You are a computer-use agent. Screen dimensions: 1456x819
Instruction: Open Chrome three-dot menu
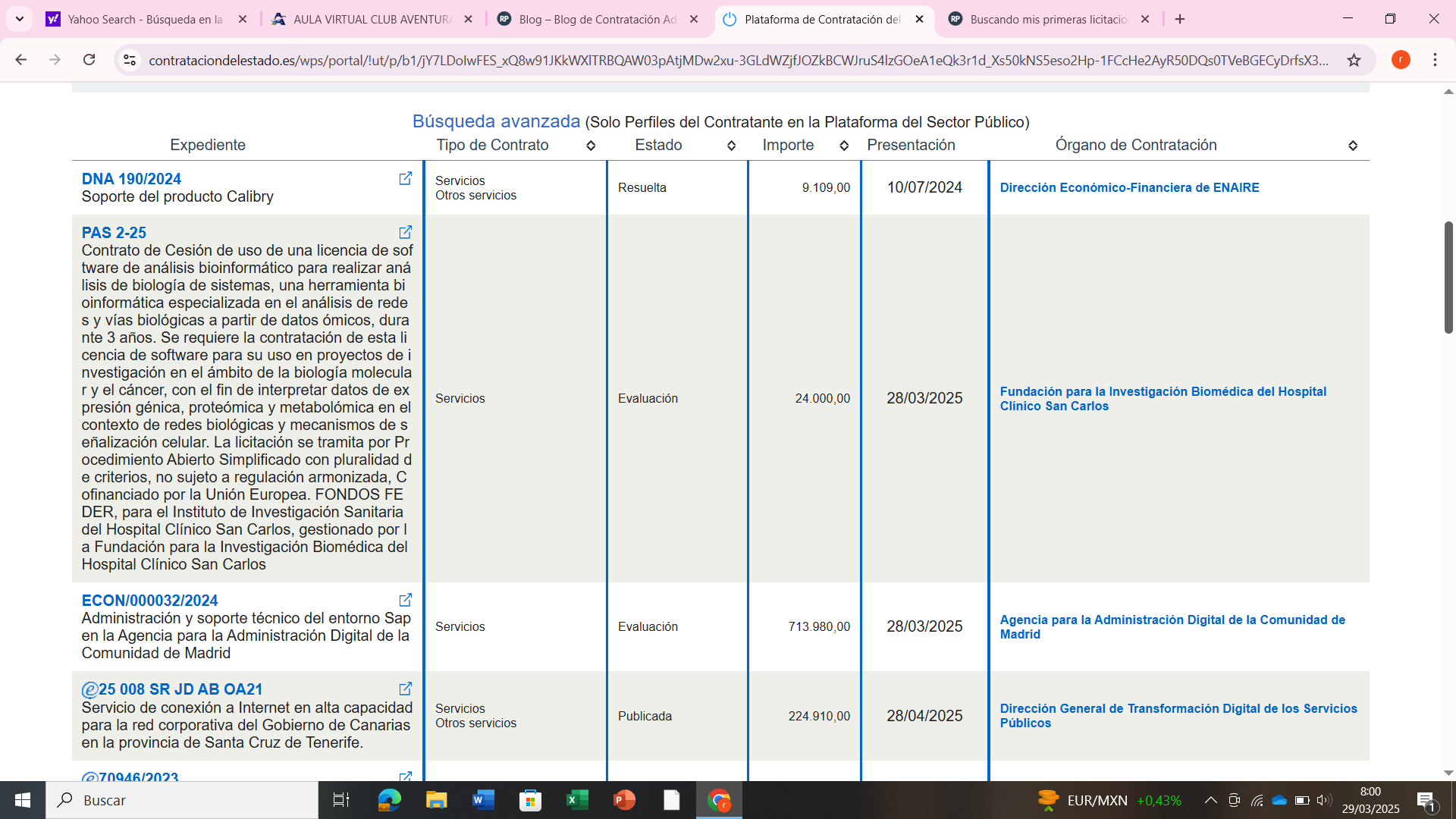tap(1435, 60)
